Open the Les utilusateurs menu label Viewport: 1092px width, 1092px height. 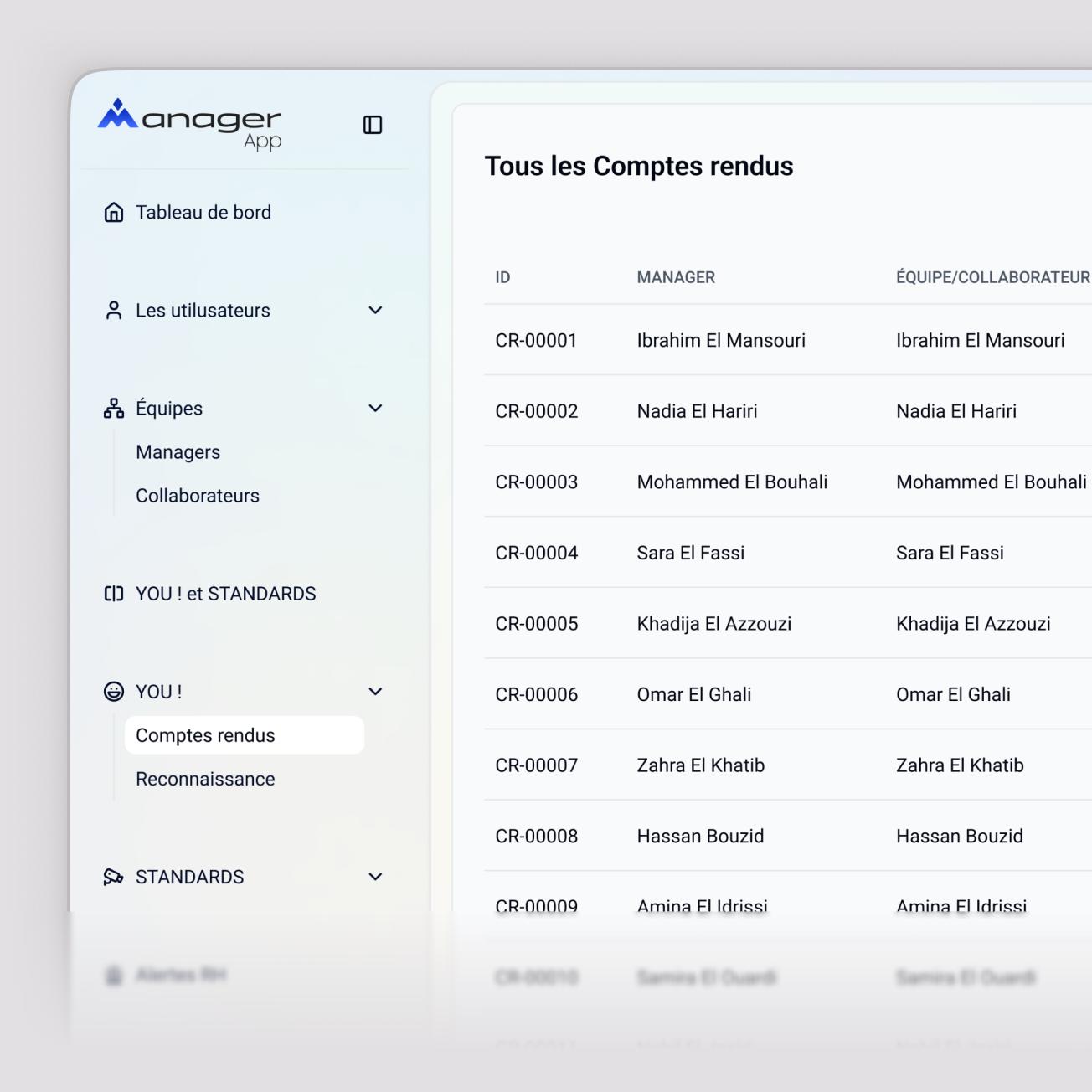pos(203,311)
